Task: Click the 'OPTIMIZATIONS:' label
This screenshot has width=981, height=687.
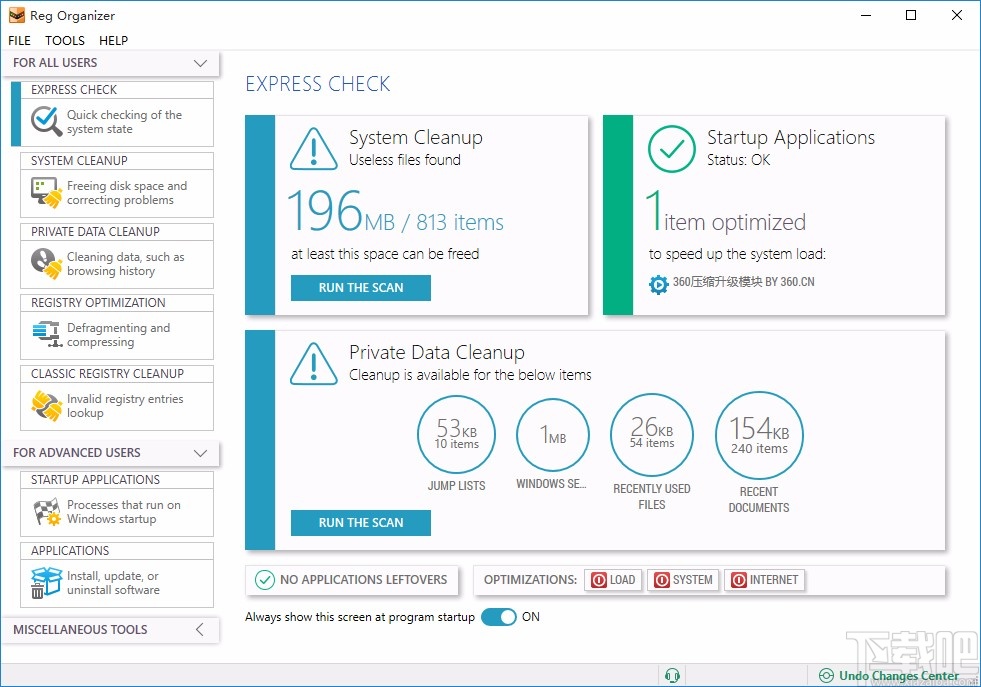Action: 531,580
